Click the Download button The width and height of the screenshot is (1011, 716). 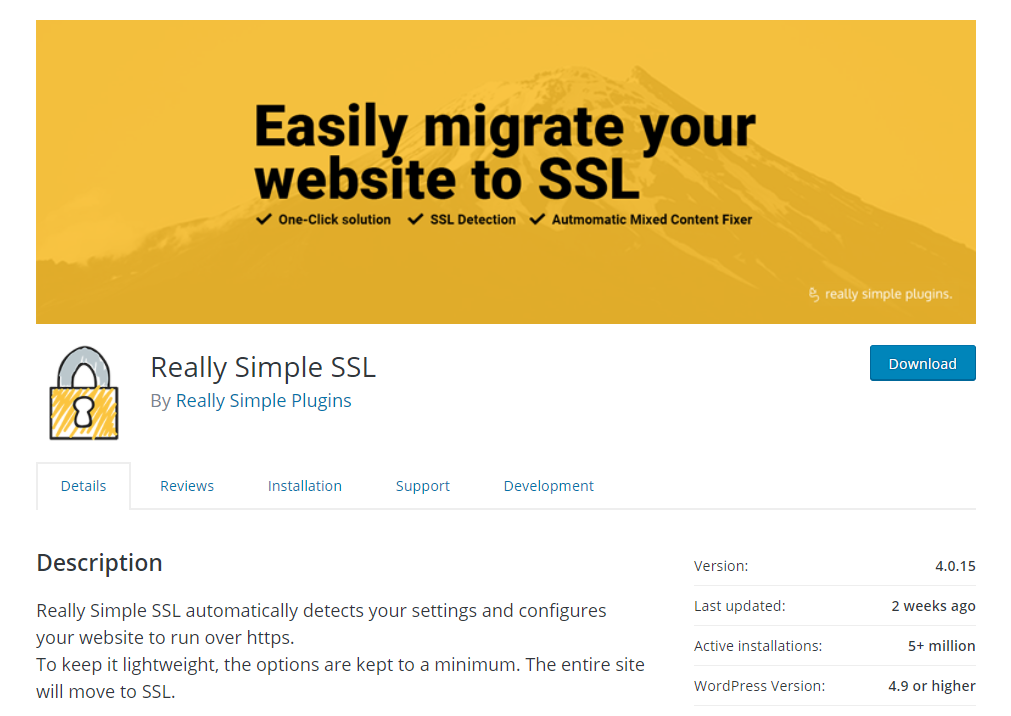pyautogui.click(x=922, y=363)
